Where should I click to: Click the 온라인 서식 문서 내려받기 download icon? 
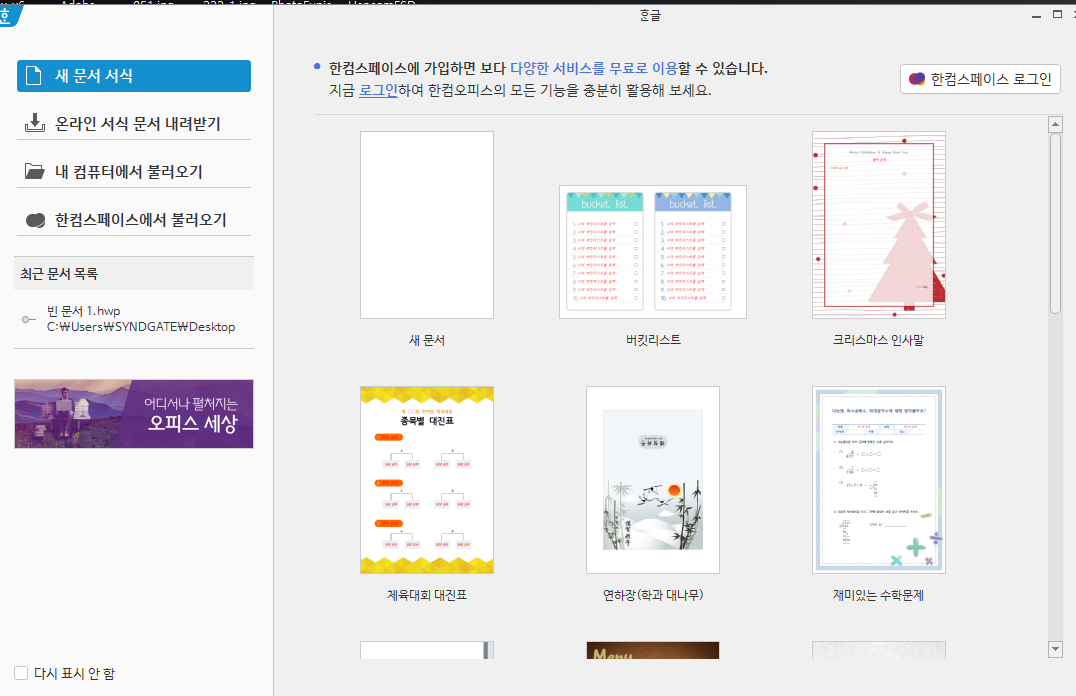point(34,123)
